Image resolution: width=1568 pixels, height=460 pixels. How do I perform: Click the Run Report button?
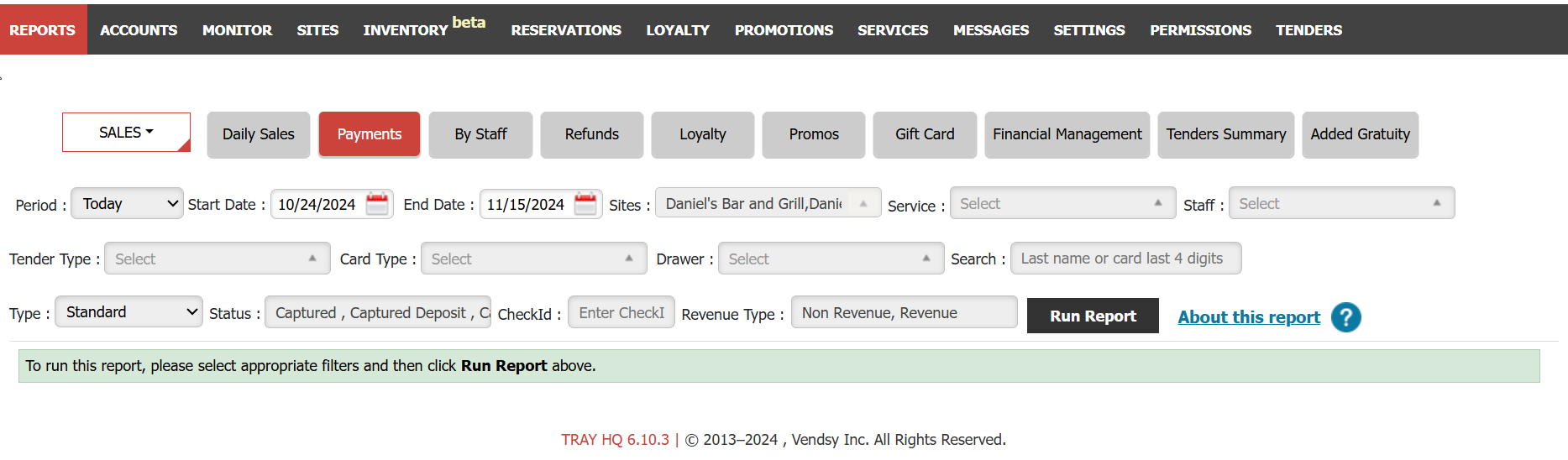1092,316
